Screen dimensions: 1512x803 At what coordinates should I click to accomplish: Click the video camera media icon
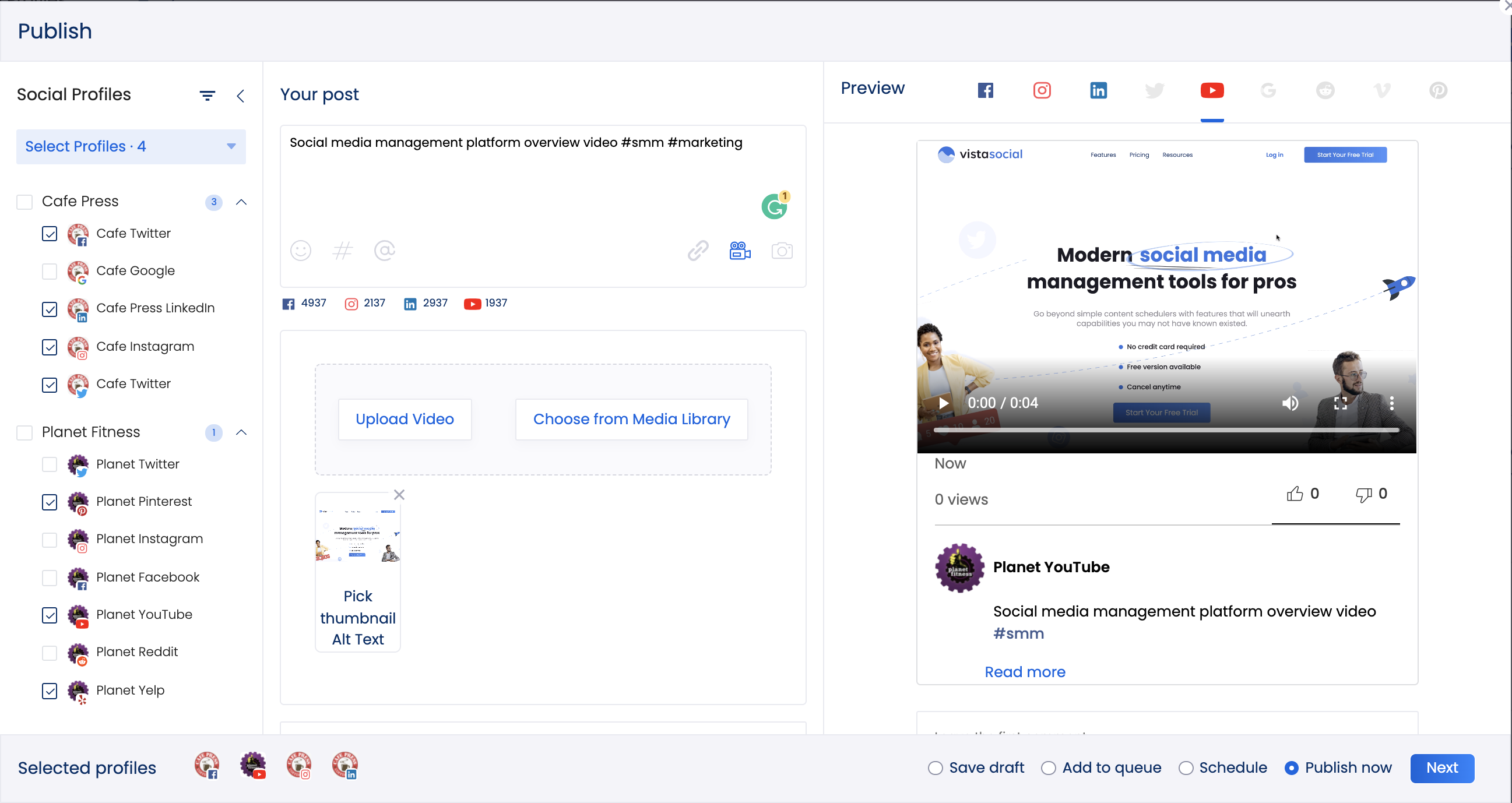(740, 251)
